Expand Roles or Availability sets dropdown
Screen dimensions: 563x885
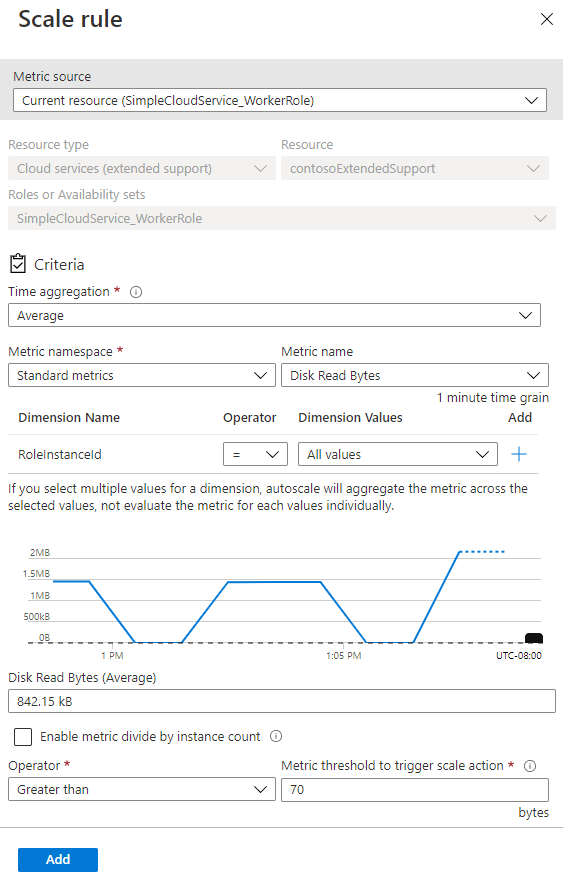tap(282, 218)
